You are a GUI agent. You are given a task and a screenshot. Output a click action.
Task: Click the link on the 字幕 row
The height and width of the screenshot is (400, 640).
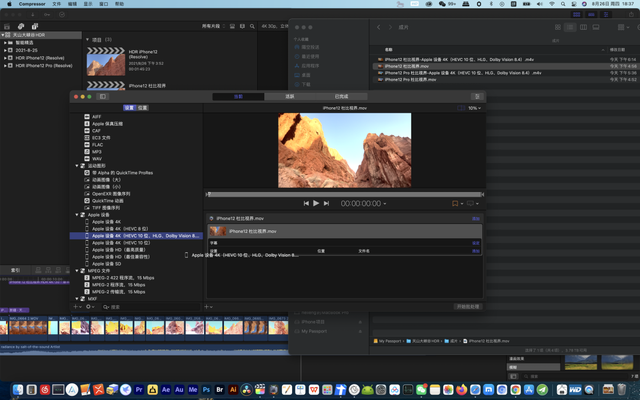[x=476, y=243]
